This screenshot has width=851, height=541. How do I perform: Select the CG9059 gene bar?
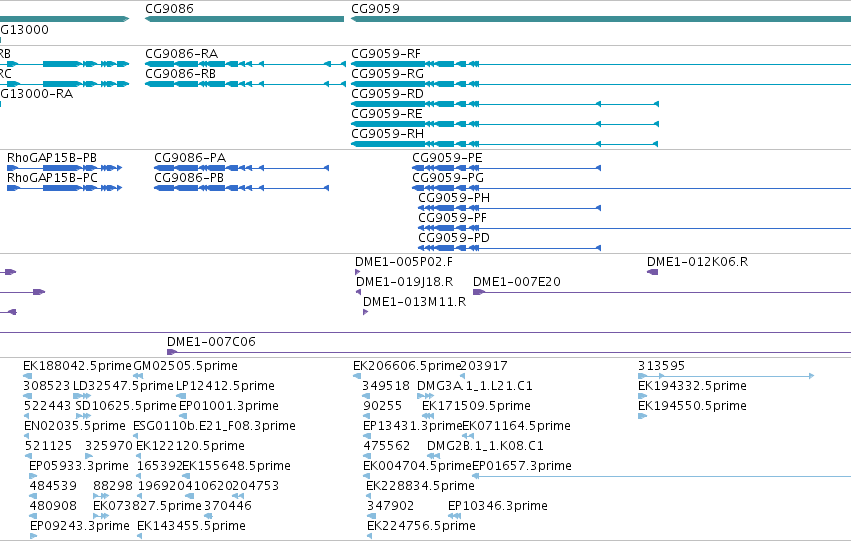click(601, 19)
